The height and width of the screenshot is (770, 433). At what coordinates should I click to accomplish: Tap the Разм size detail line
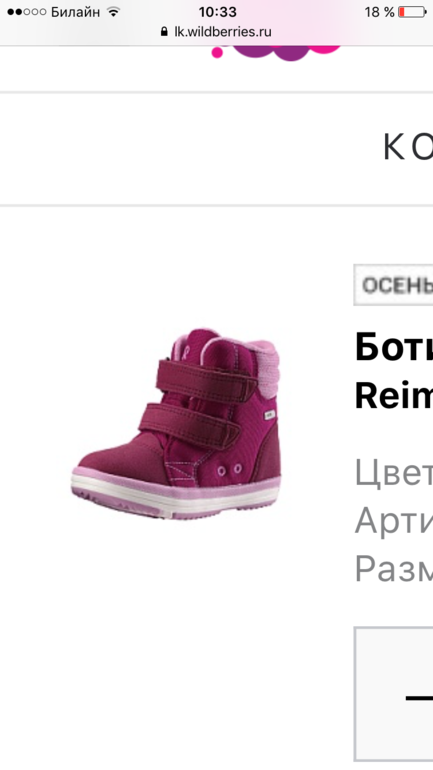pyautogui.click(x=394, y=569)
